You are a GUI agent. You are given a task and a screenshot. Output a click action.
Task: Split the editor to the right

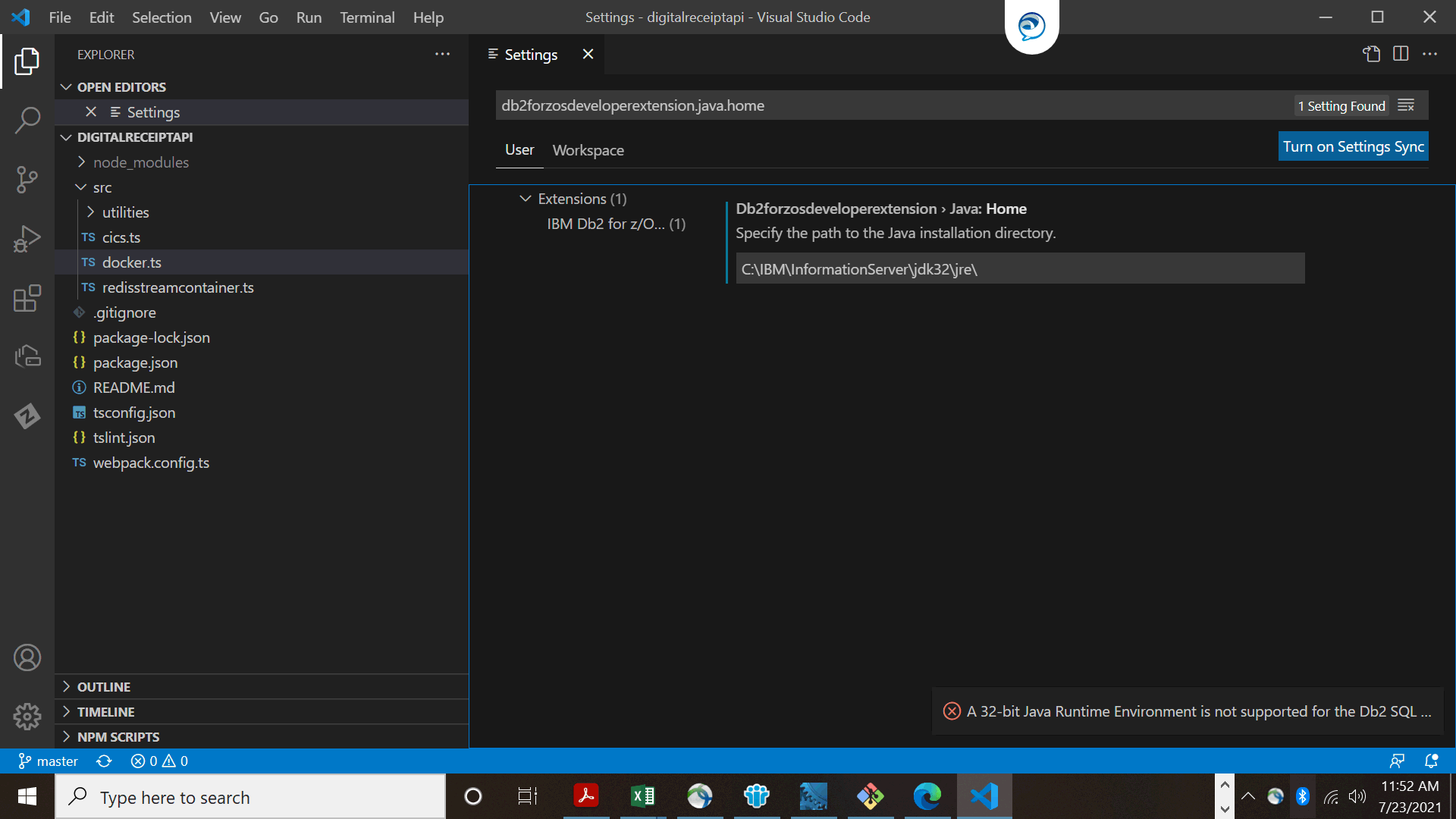(1401, 54)
